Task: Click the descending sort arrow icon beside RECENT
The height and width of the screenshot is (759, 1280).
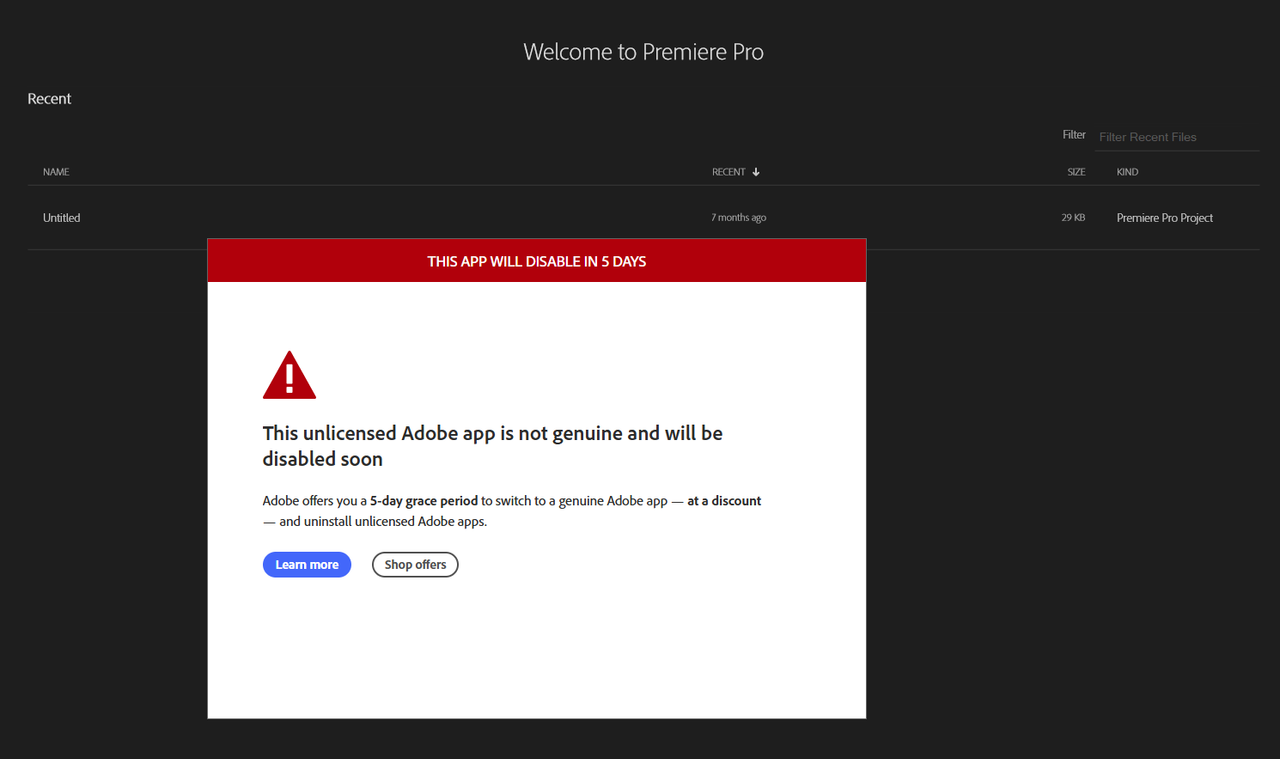Action: (757, 171)
